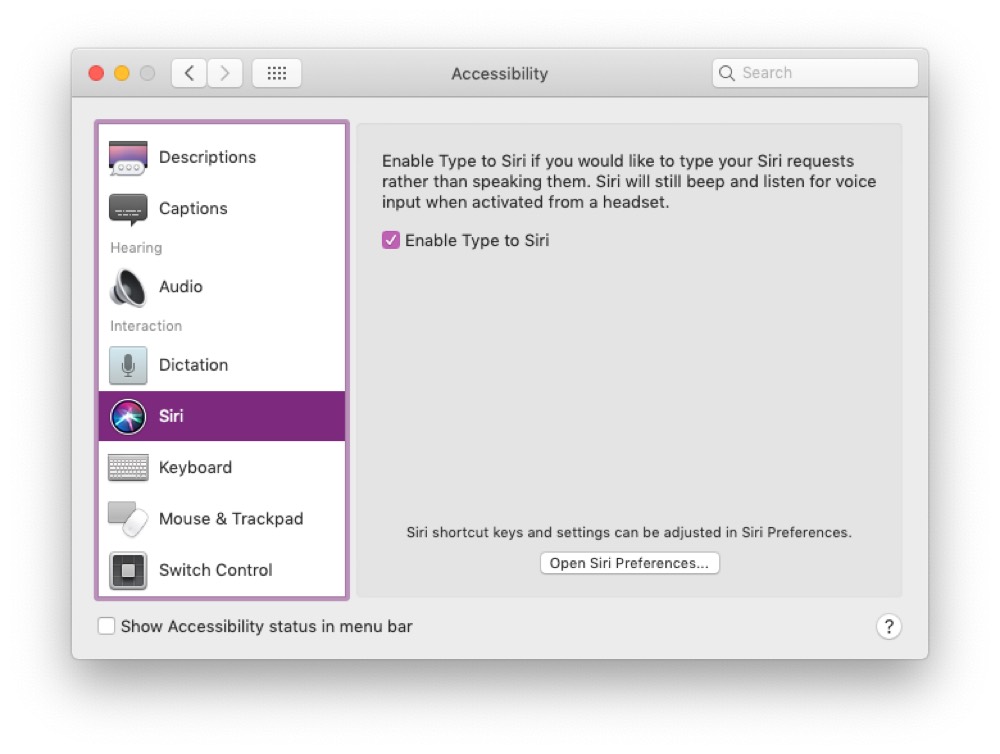Click the search magnifier icon
The height and width of the screenshot is (754, 1000).
point(726,73)
